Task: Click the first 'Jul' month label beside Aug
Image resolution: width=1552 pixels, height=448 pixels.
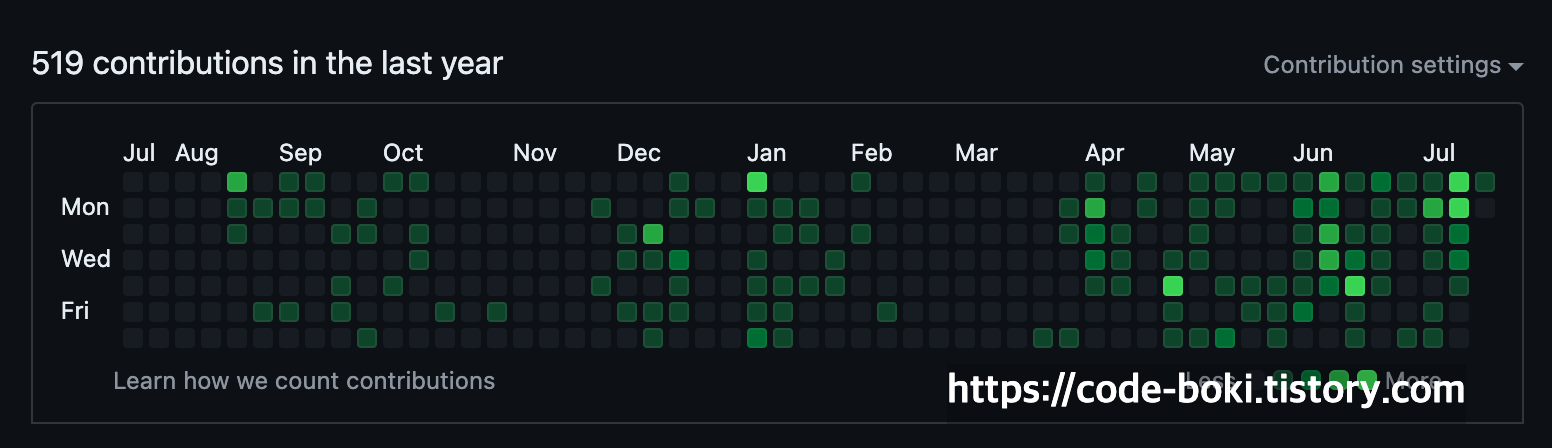Action: click(139, 153)
